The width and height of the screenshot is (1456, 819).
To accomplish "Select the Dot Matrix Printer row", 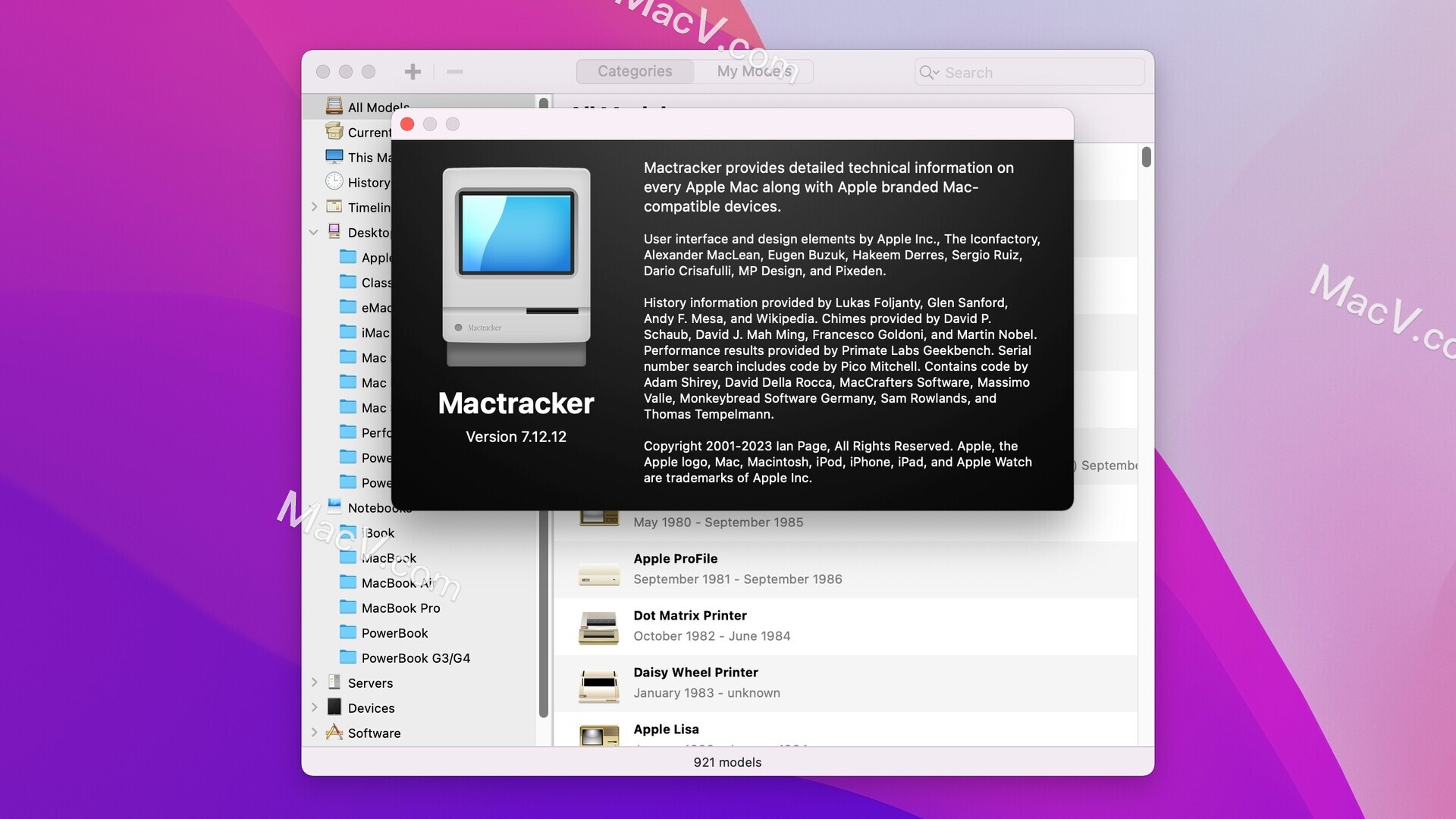I will point(846,626).
